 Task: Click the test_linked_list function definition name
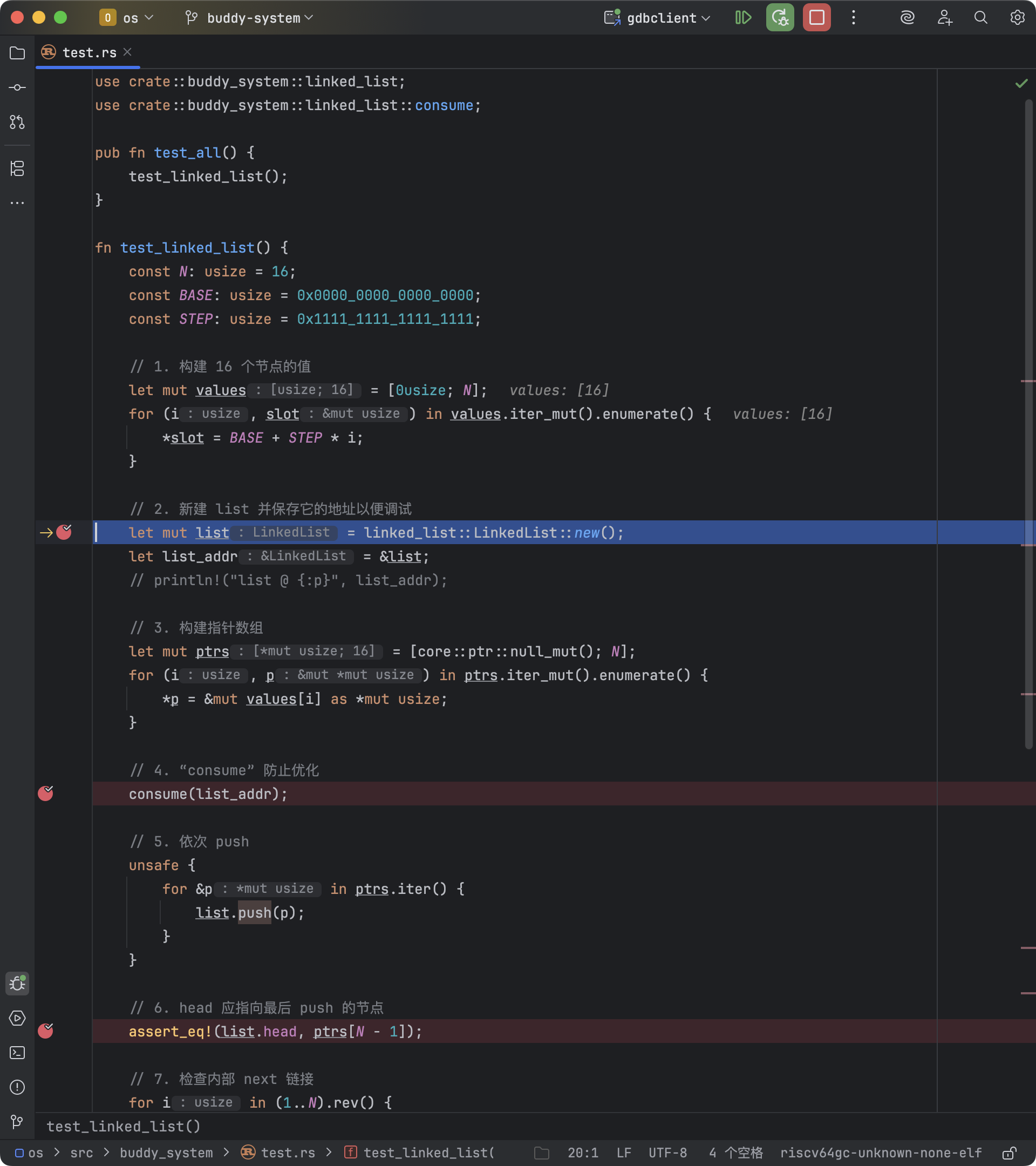tap(187, 248)
